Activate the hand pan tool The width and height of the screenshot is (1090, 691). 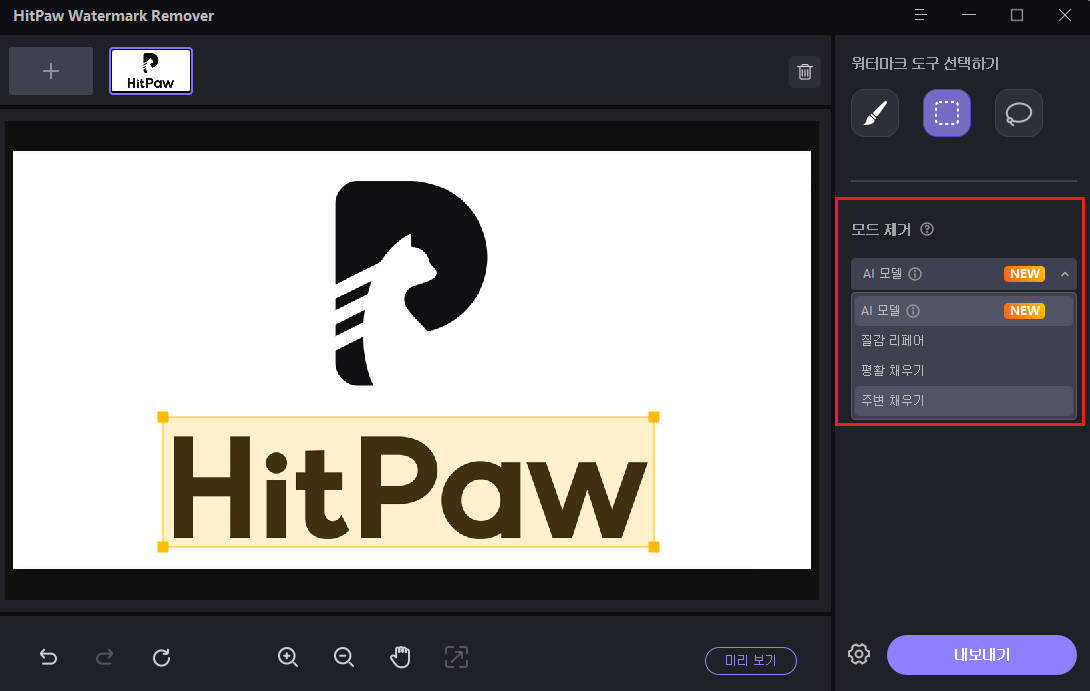point(400,657)
